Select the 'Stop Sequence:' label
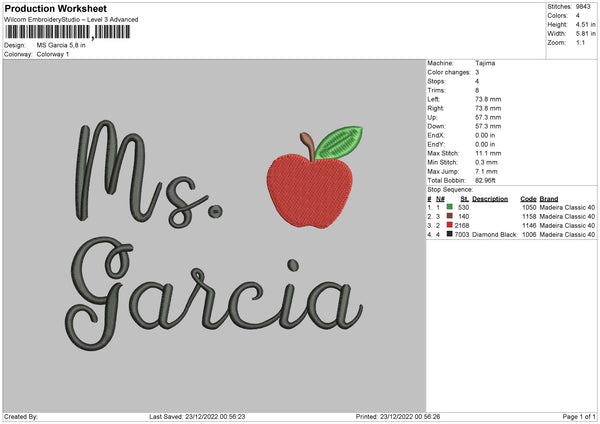 [x=450, y=189]
